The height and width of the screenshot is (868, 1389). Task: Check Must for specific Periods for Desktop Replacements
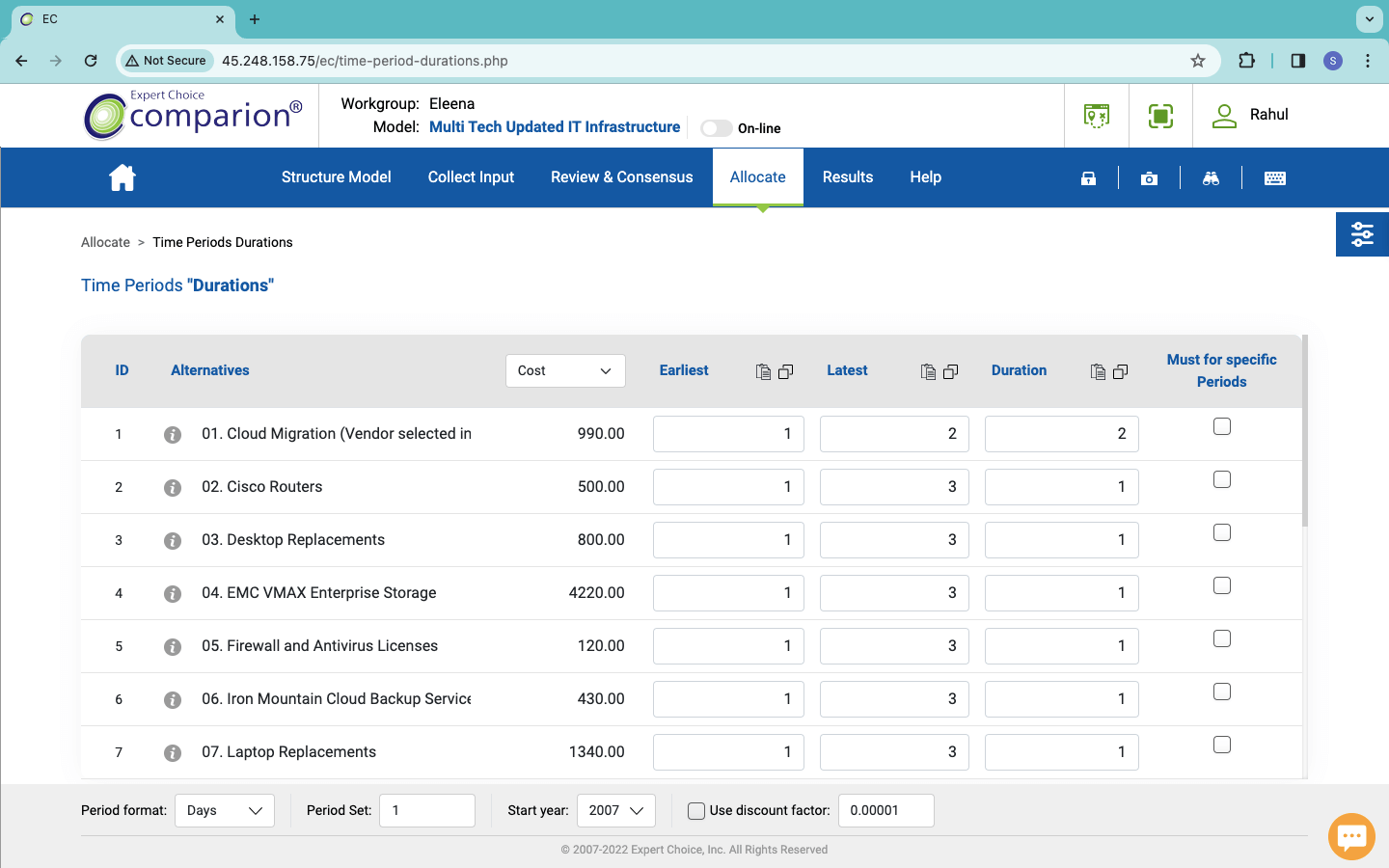[x=1222, y=532]
